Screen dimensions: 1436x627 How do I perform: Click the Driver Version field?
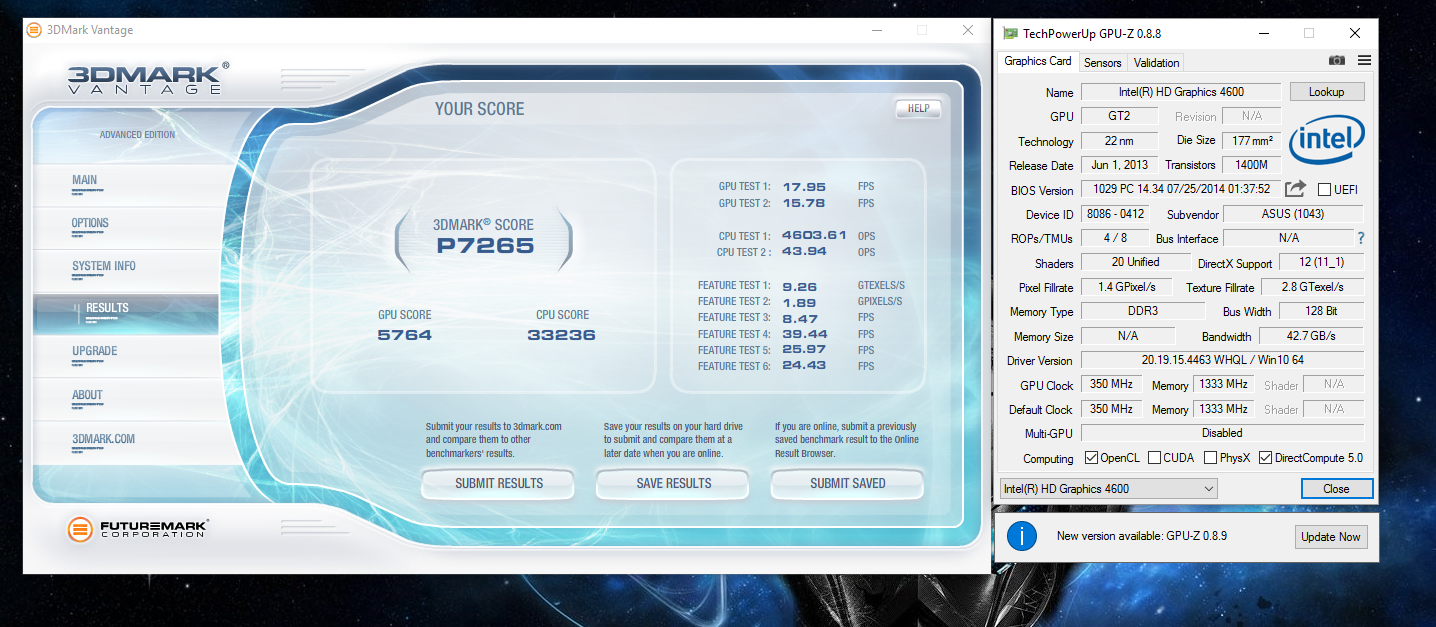pyautogui.click(x=1222, y=360)
